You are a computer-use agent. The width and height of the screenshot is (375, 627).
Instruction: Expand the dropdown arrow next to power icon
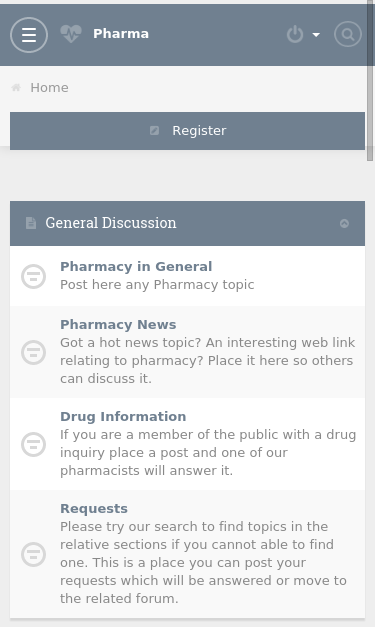pyautogui.click(x=316, y=35)
